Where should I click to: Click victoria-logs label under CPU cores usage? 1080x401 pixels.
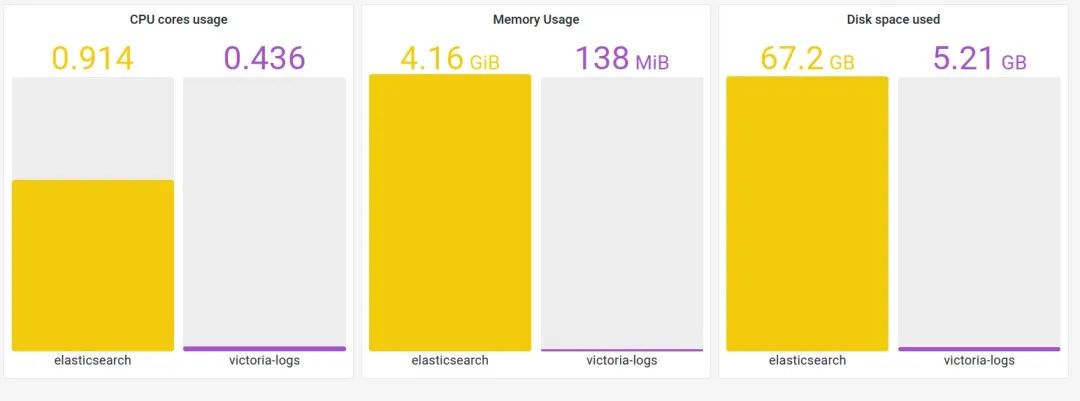coord(264,361)
